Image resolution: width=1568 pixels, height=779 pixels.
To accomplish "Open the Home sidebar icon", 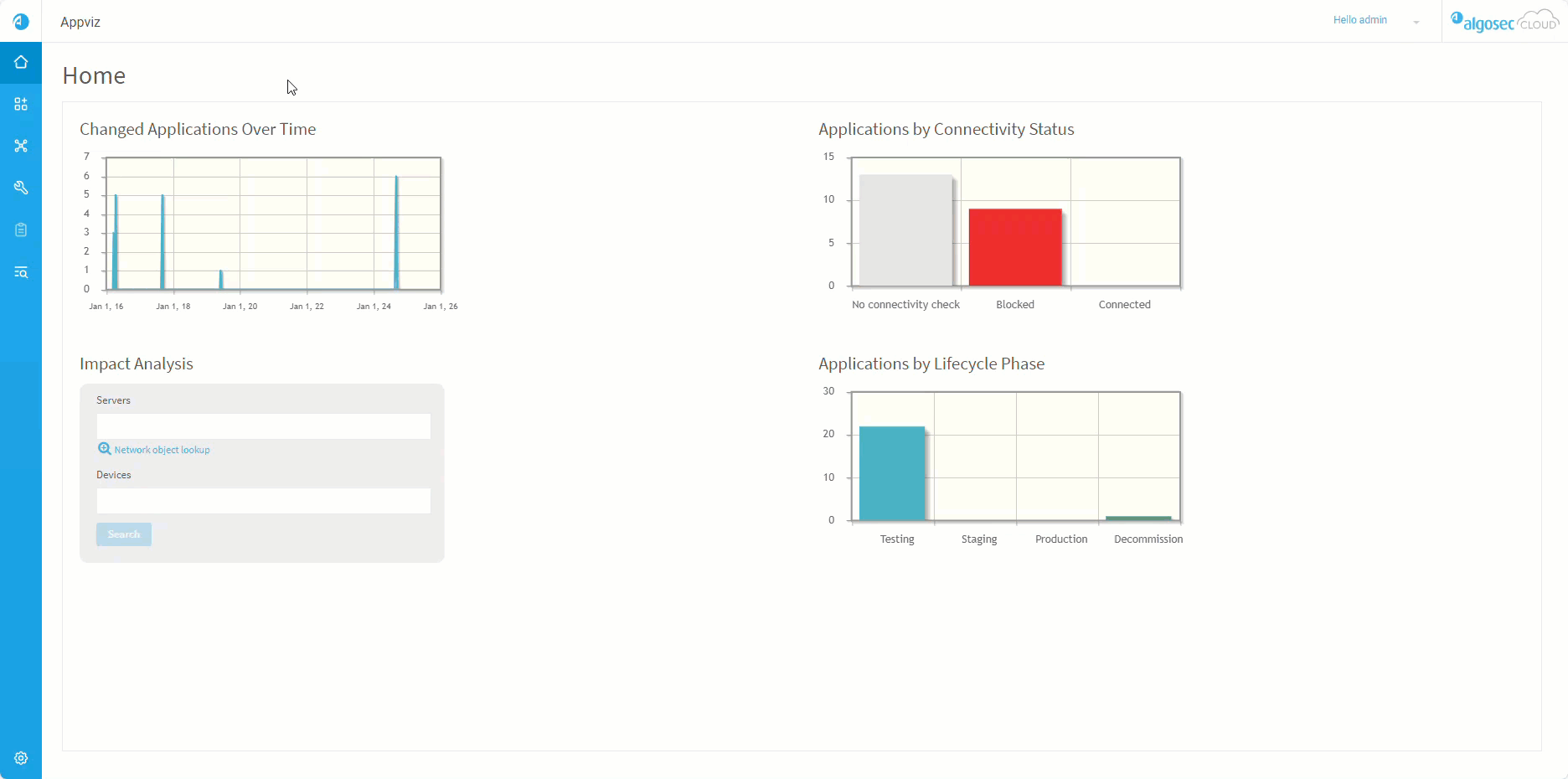I will pyautogui.click(x=21, y=63).
